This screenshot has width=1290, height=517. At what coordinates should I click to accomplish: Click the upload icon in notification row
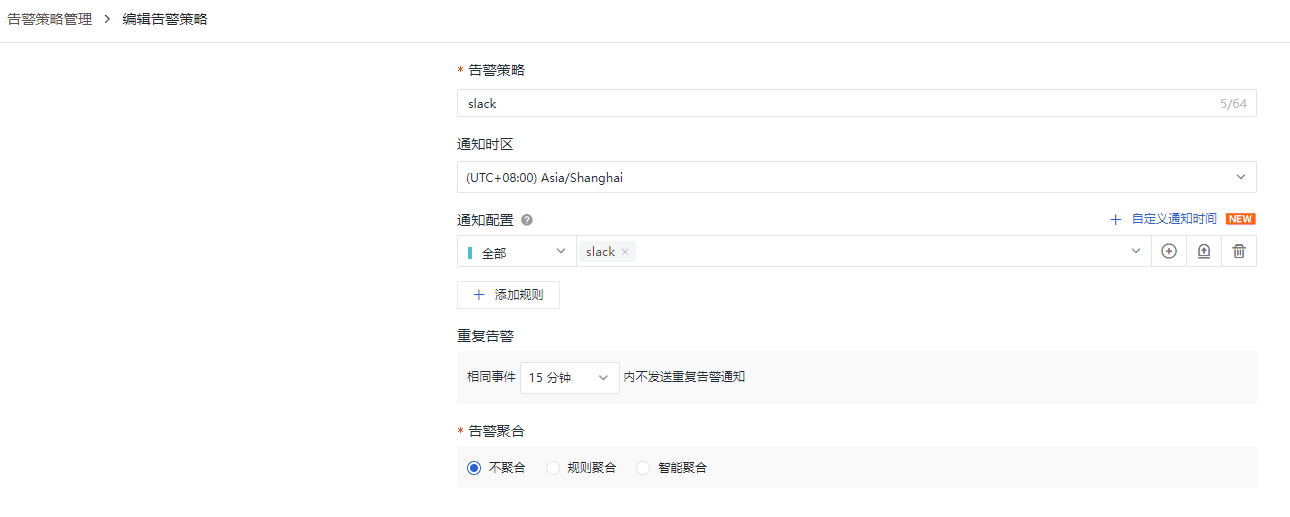click(x=1204, y=252)
